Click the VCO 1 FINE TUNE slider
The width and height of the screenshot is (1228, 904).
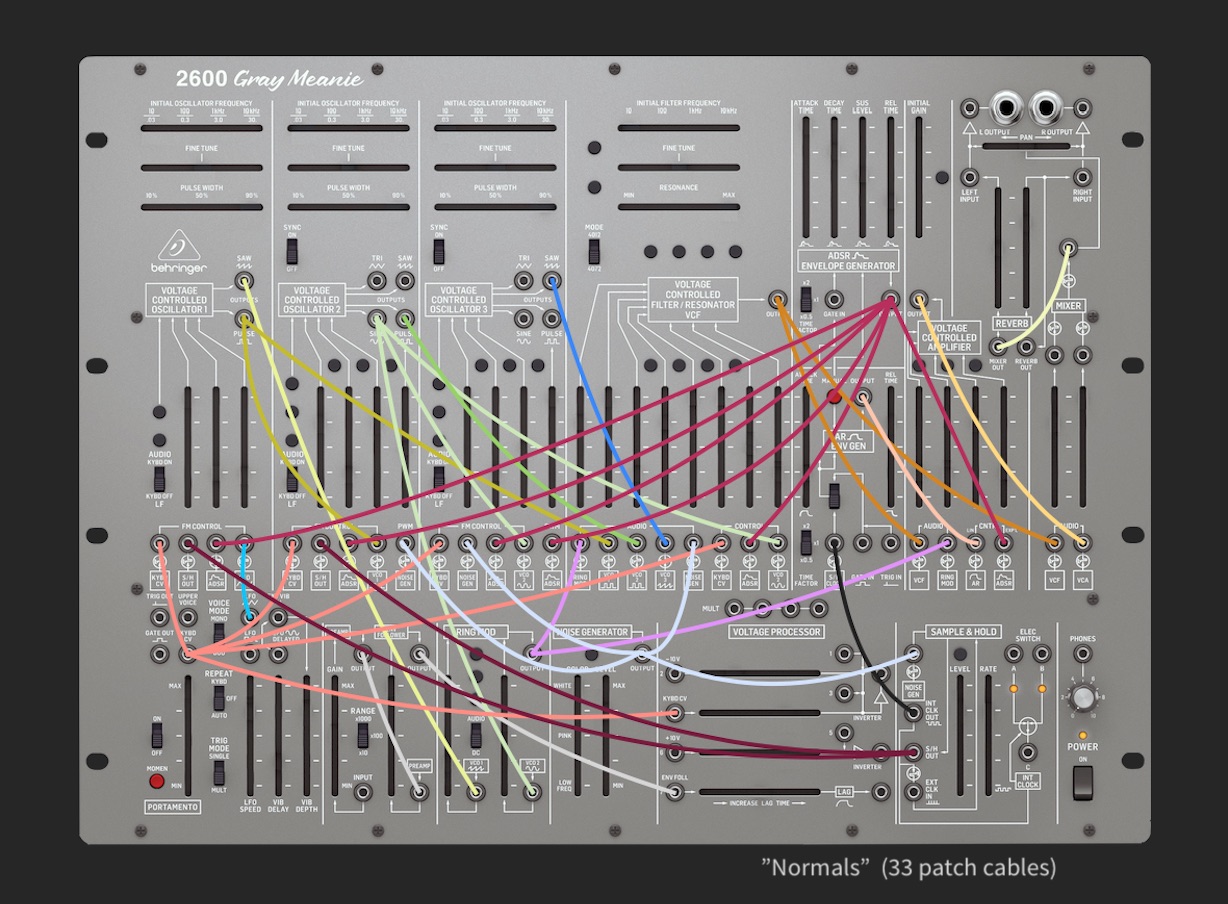201,168
